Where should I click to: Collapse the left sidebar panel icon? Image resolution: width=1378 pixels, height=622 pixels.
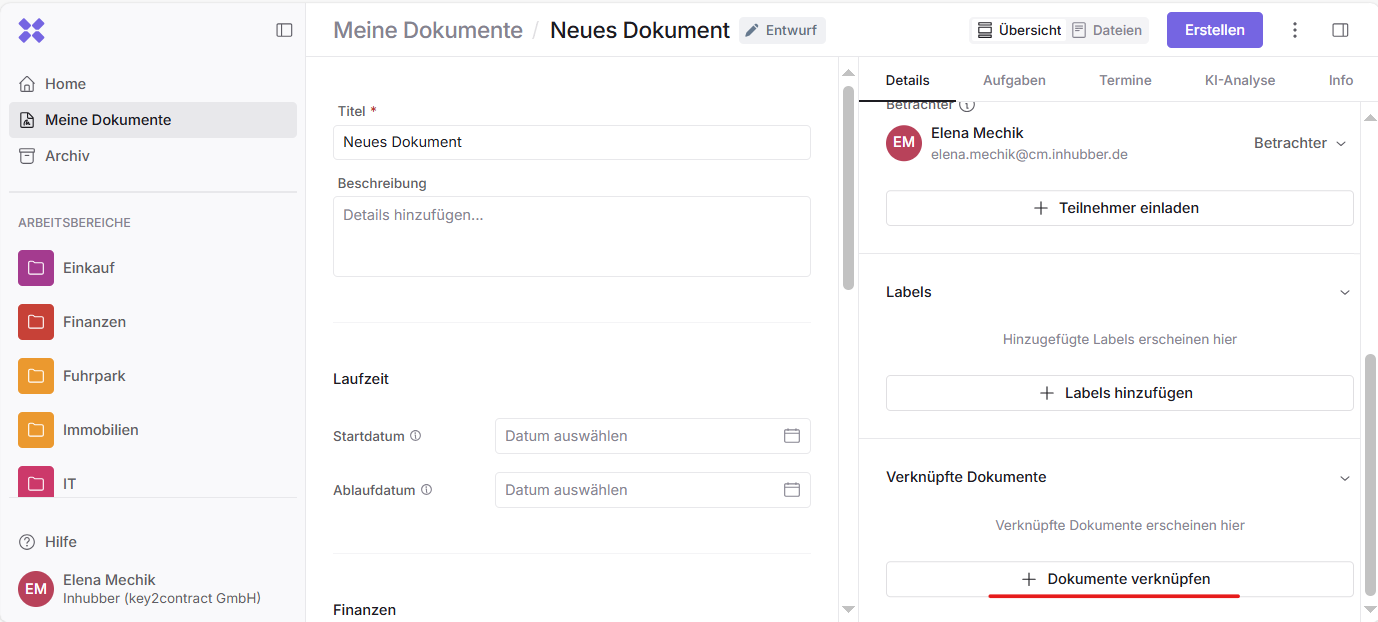tap(284, 30)
